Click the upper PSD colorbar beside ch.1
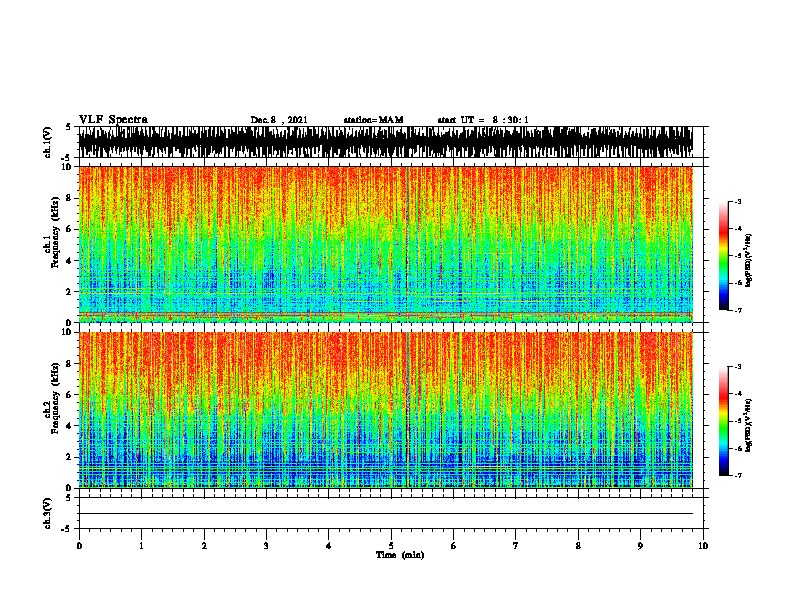The height and width of the screenshot is (612, 792). pos(724,256)
